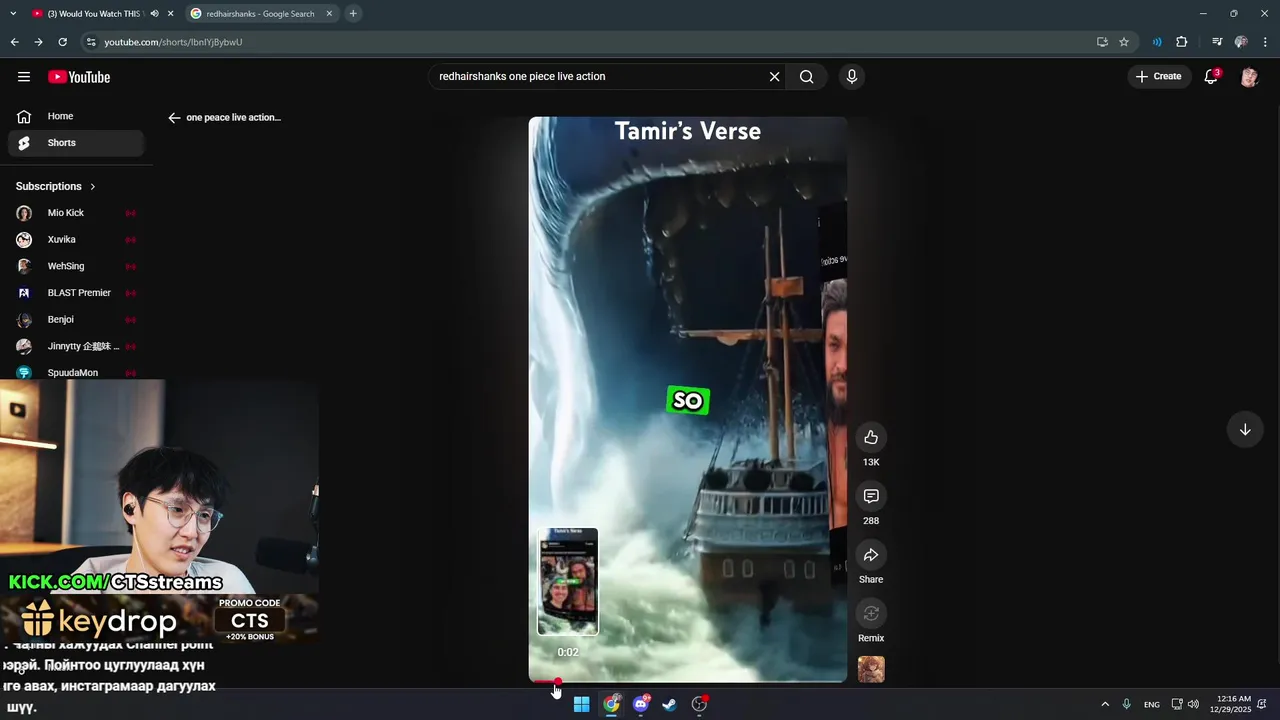Open the Create button menu

point(1159,76)
